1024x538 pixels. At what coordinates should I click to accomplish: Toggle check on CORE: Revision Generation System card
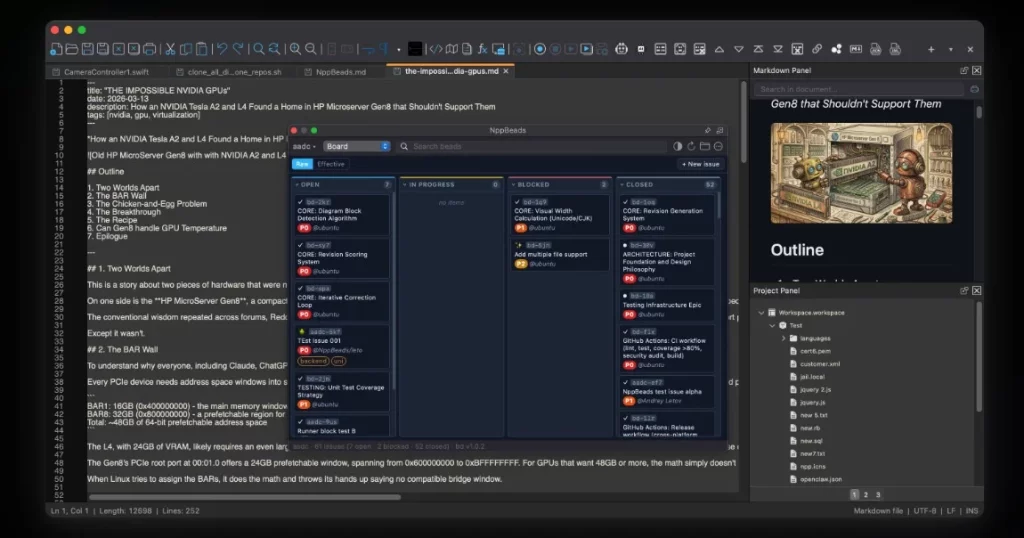(626, 202)
